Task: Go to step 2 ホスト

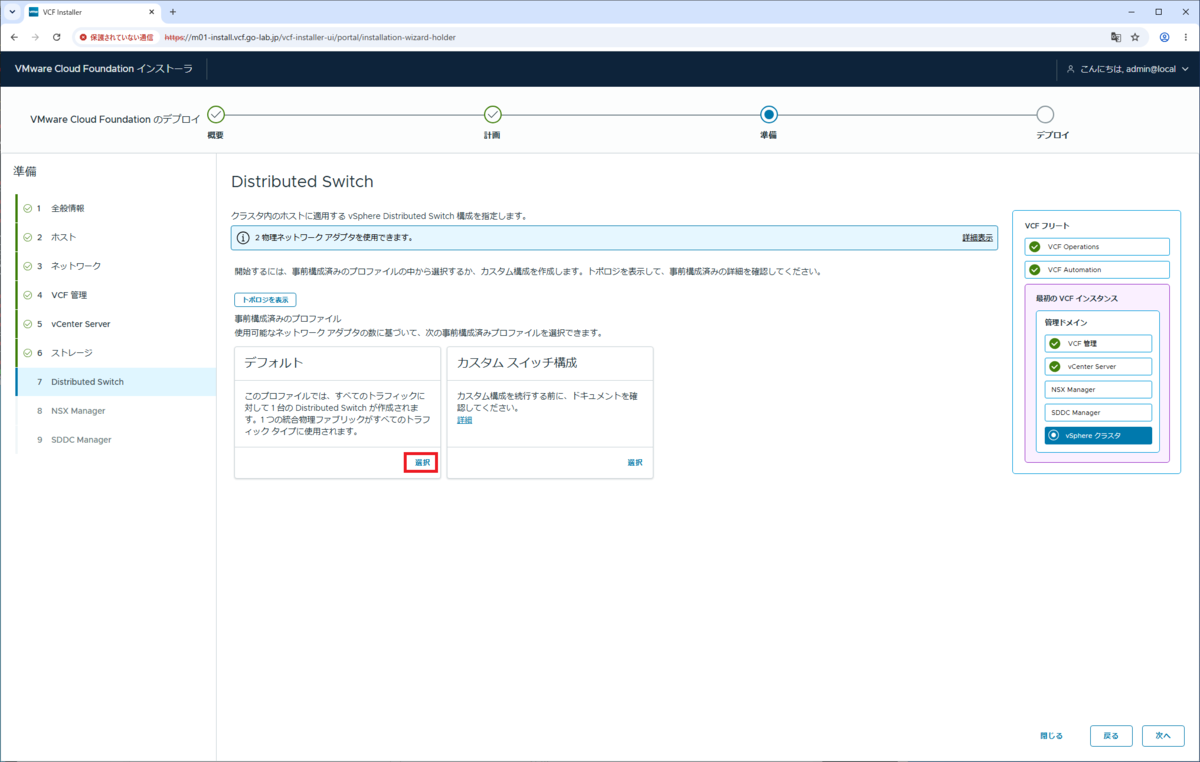Action: coord(115,237)
